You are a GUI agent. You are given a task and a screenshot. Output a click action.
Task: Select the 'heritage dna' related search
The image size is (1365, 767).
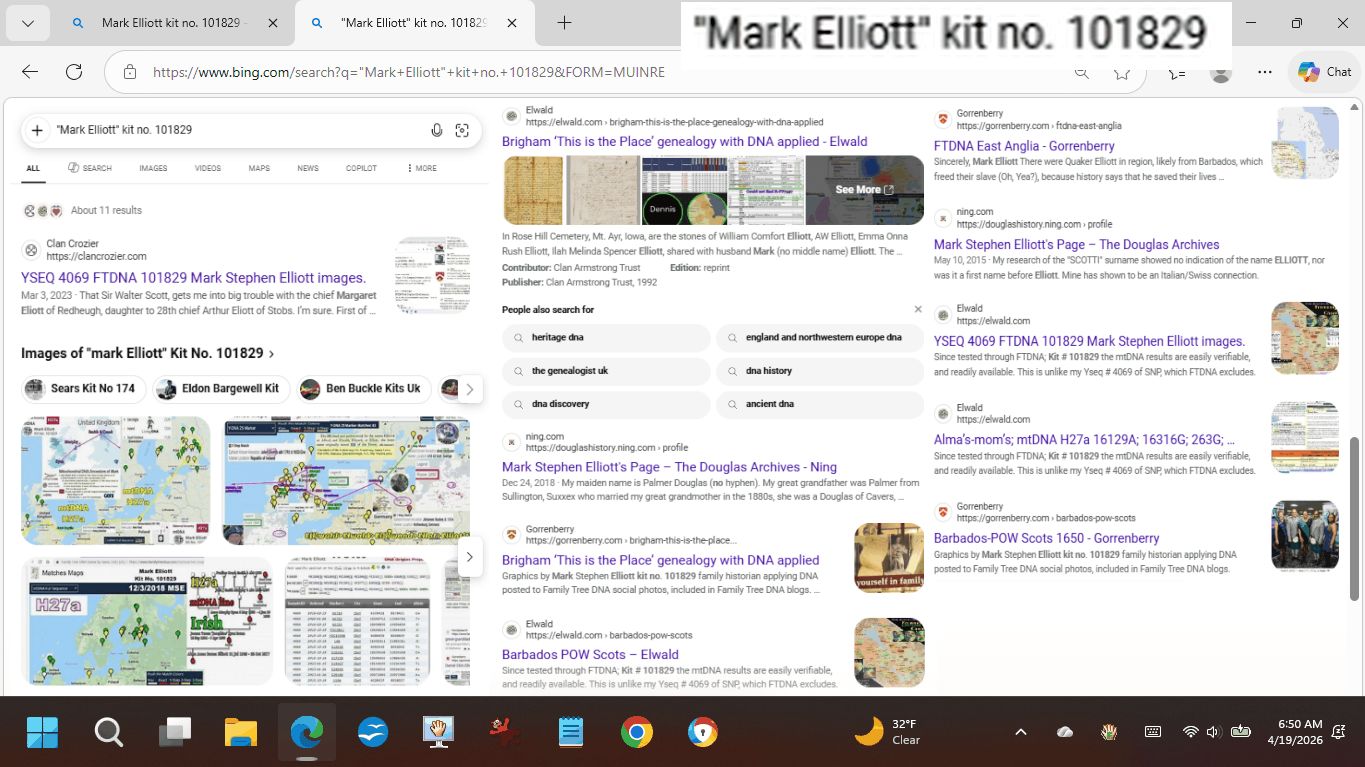coord(558,338)
